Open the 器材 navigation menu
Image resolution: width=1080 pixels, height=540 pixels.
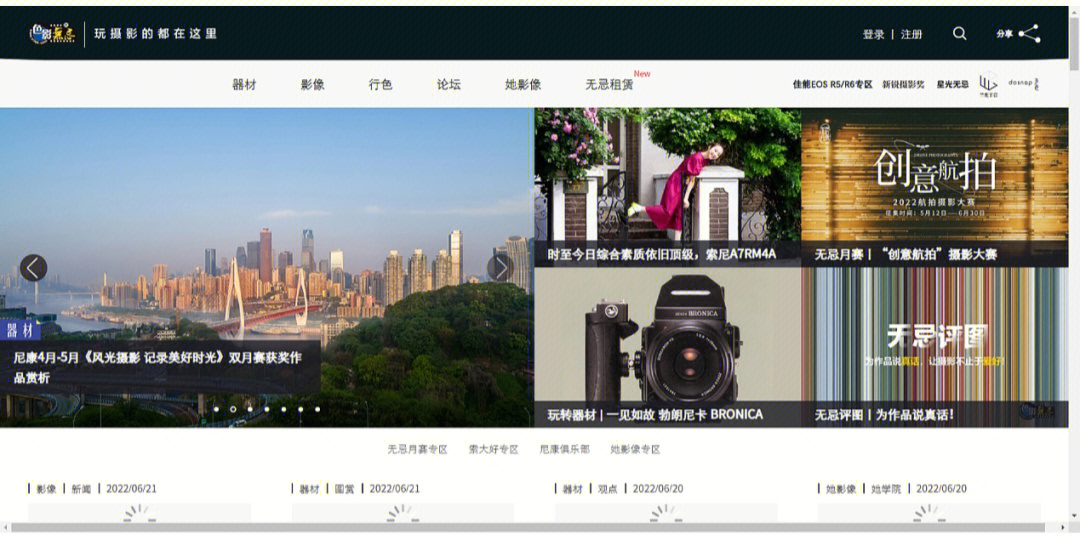244,85
